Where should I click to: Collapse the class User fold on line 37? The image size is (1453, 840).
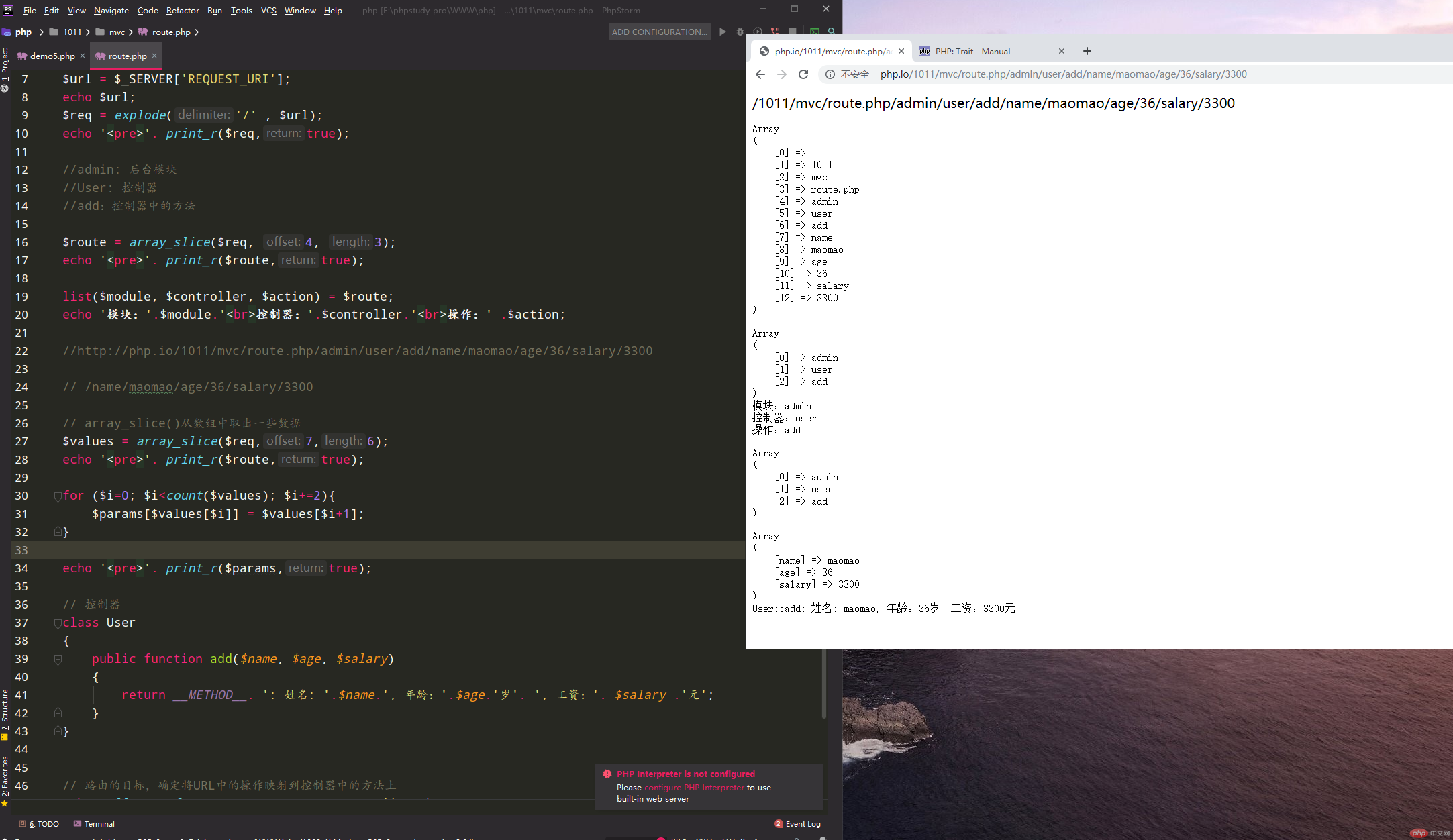click(58, 623)
